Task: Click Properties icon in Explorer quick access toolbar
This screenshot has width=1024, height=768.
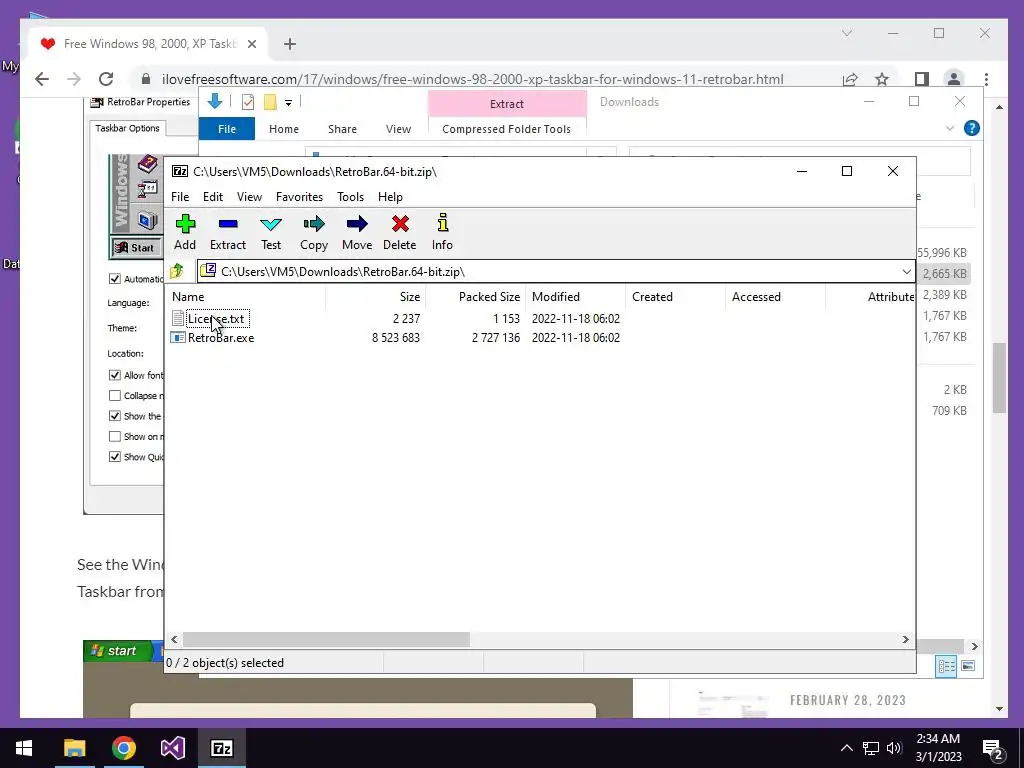Action: [x=248, y=101]
